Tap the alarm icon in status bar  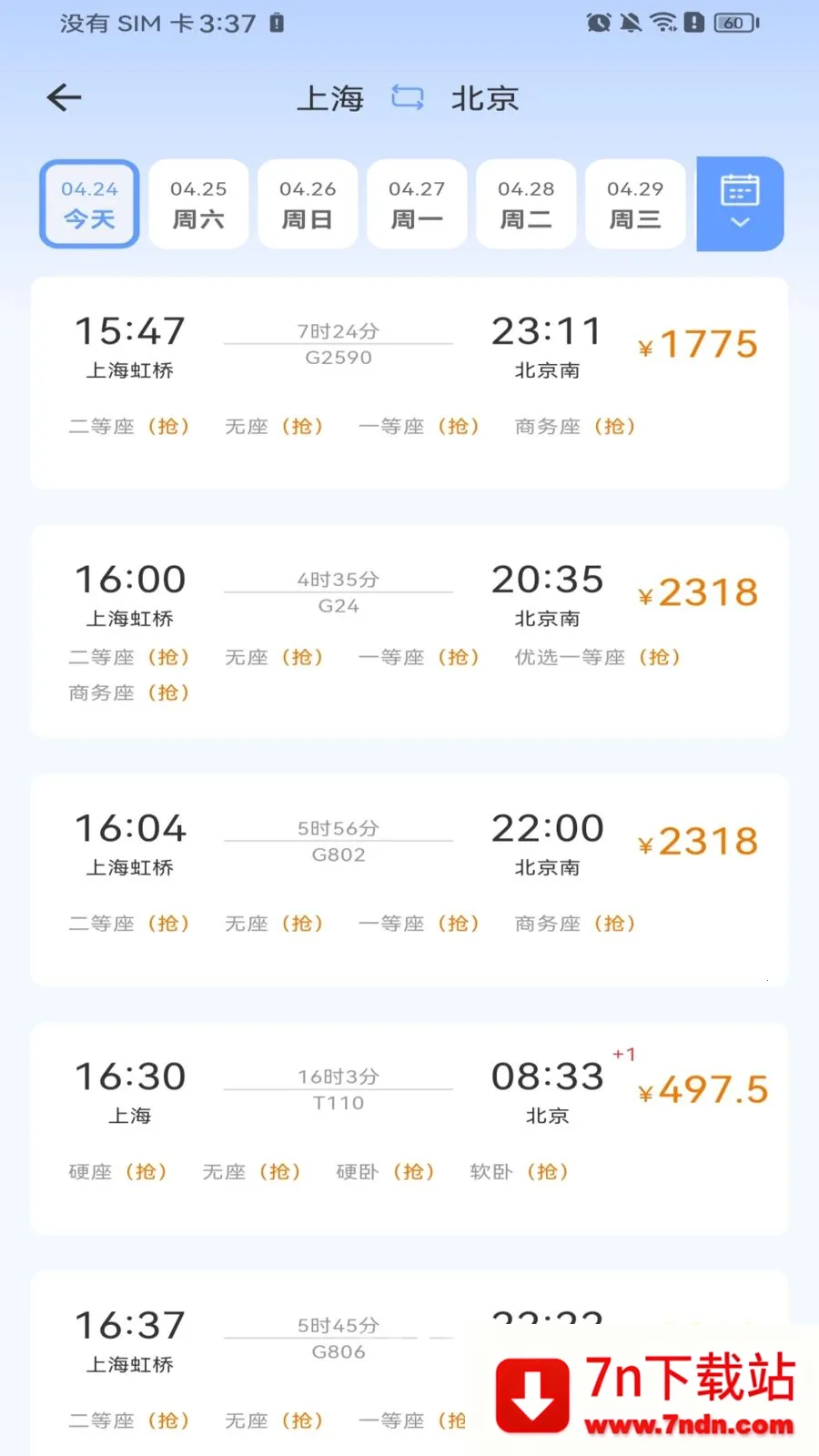(599, 23)
